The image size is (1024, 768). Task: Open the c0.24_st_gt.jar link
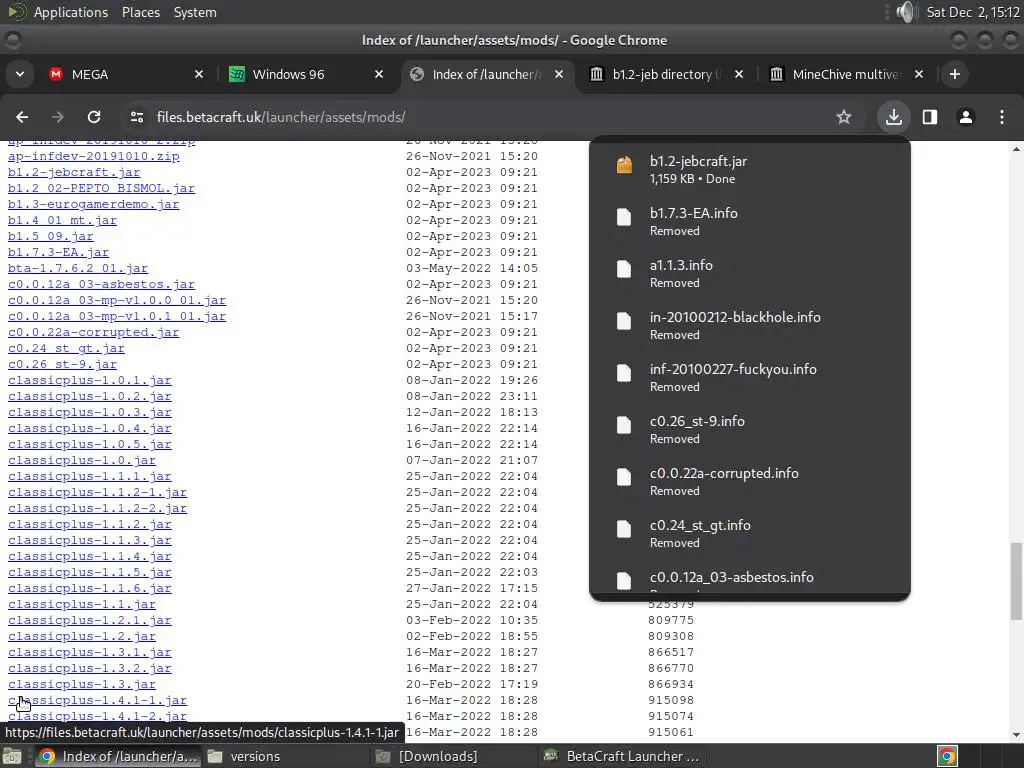pos(66,348)
